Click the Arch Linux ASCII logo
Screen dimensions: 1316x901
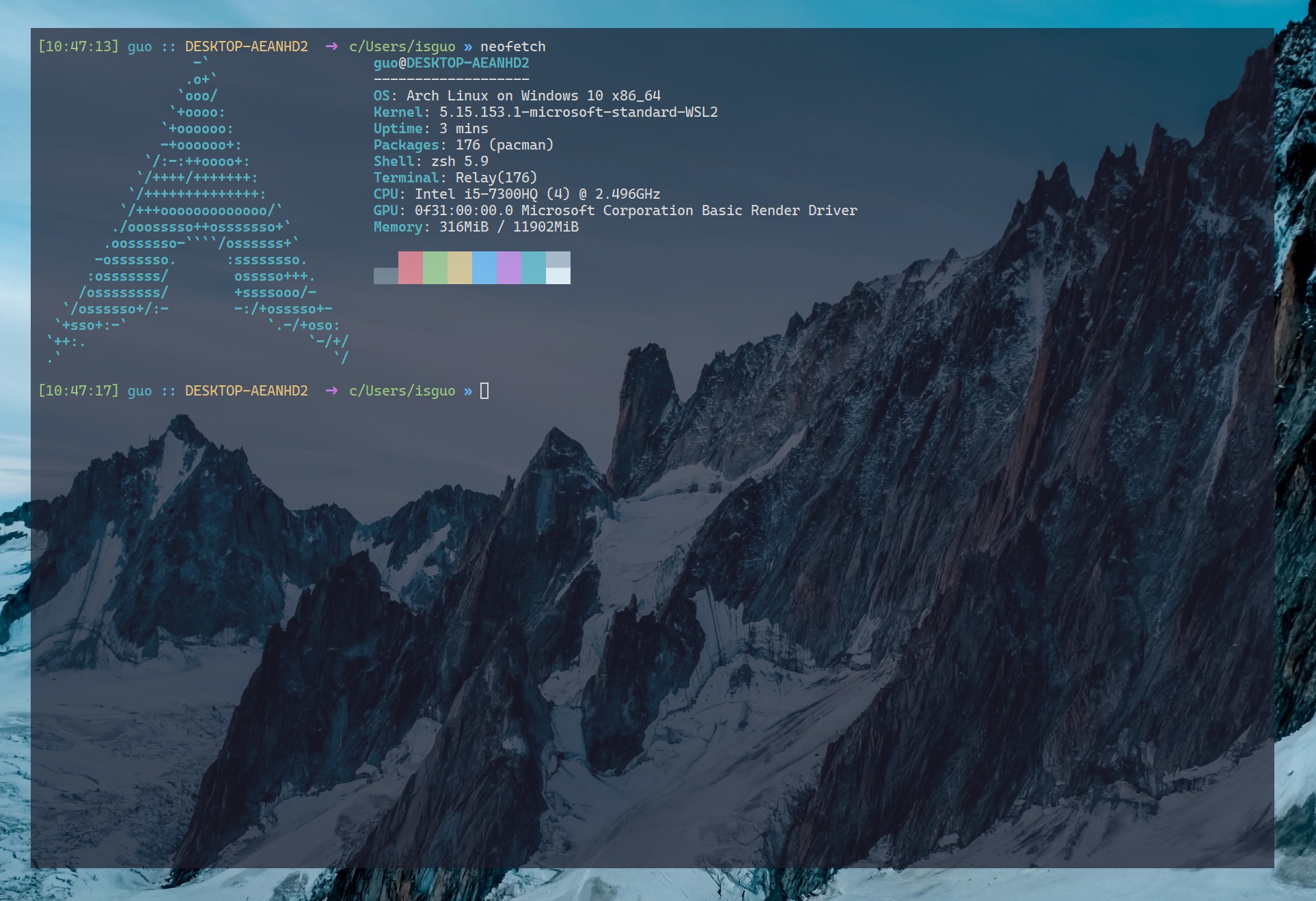pyautogui.click(x=198, y=210)
